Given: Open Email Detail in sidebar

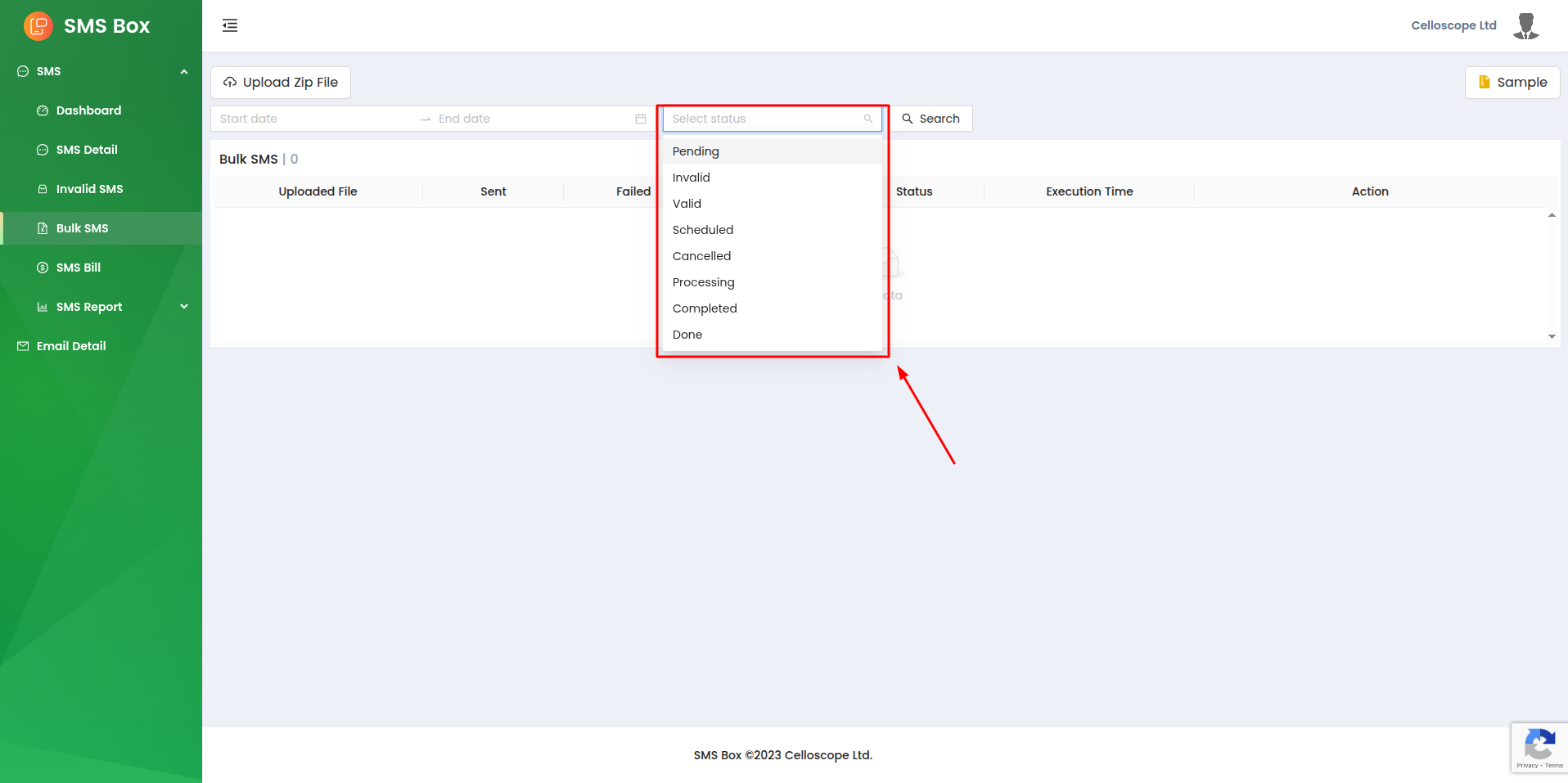Looking at the screenshot, I should point(71,346).
